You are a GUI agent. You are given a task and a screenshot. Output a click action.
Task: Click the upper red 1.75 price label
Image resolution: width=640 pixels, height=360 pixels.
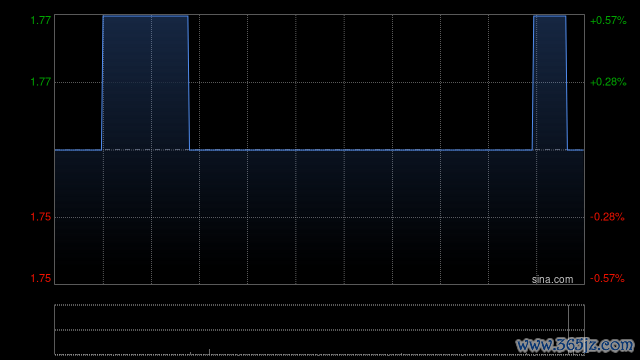41,217
